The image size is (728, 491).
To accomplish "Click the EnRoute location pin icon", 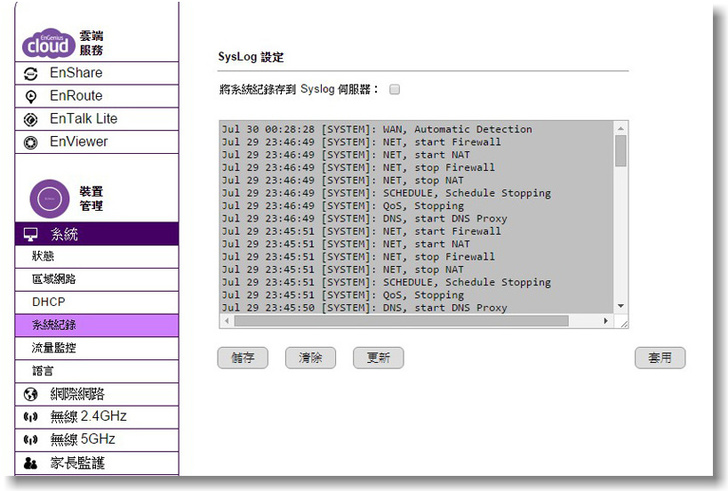I will pos(31,96).
